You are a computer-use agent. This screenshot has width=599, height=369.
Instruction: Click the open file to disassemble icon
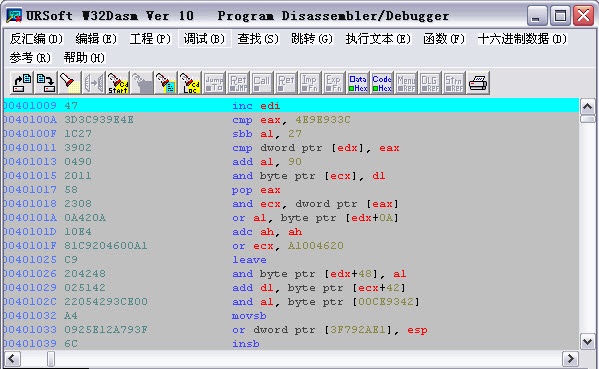click(x=22, y=83)
